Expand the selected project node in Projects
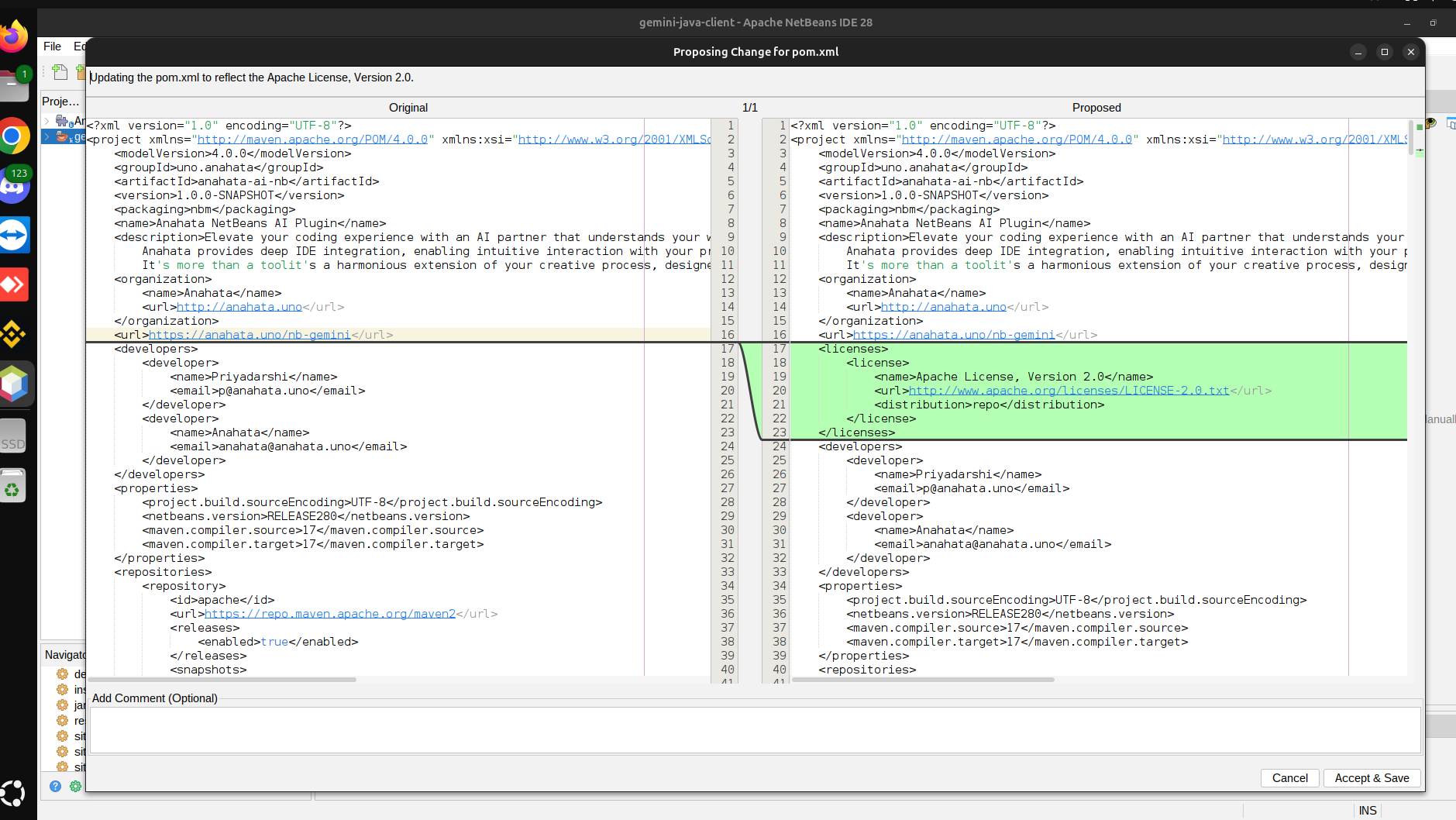 point(46,137)
